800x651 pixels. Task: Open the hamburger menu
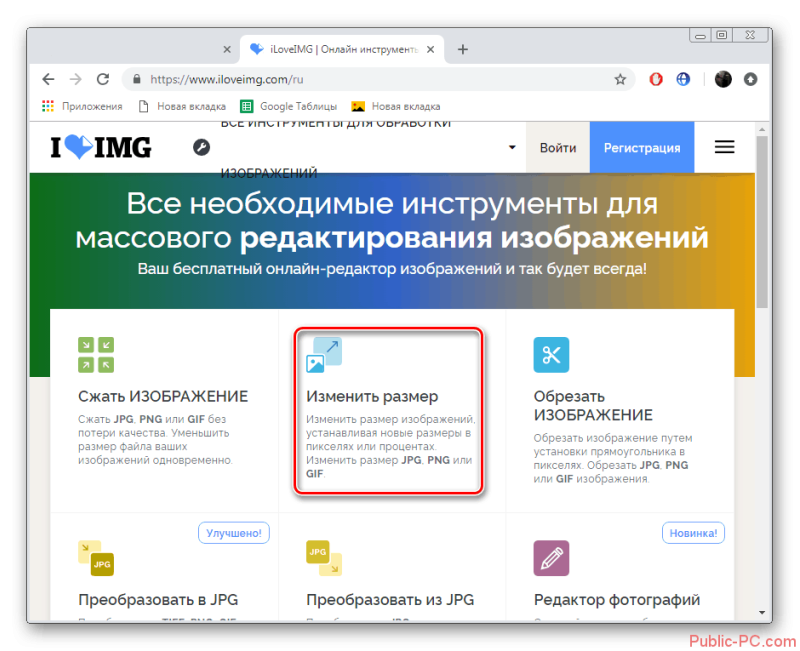point(724,147)
